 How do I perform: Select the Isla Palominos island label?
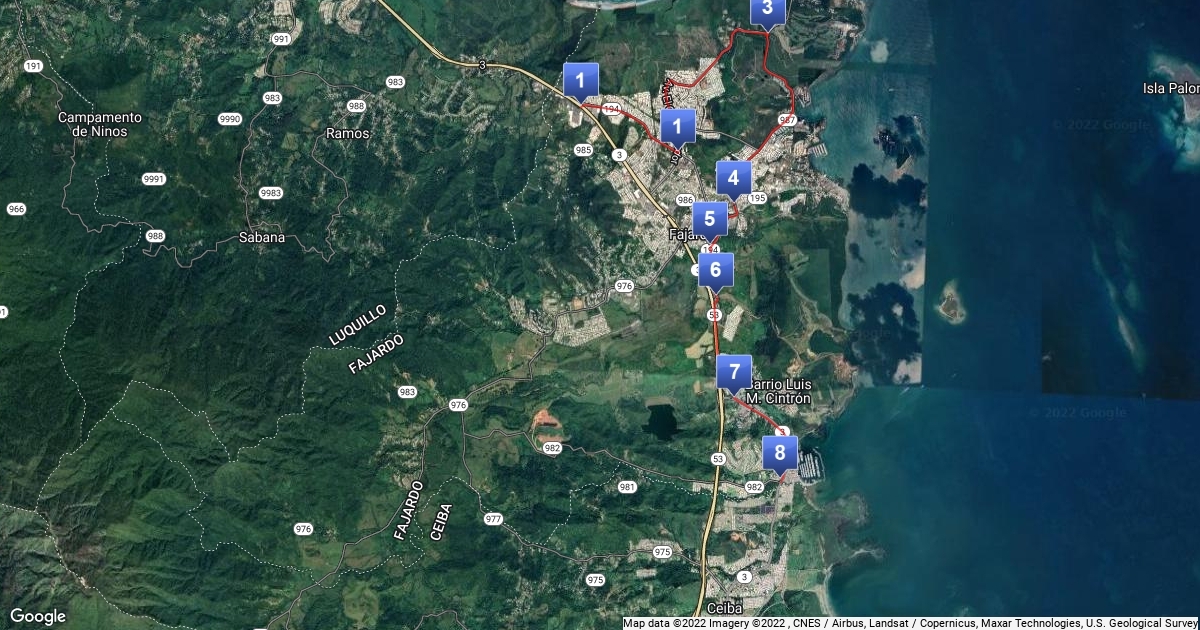point(1170,88)
